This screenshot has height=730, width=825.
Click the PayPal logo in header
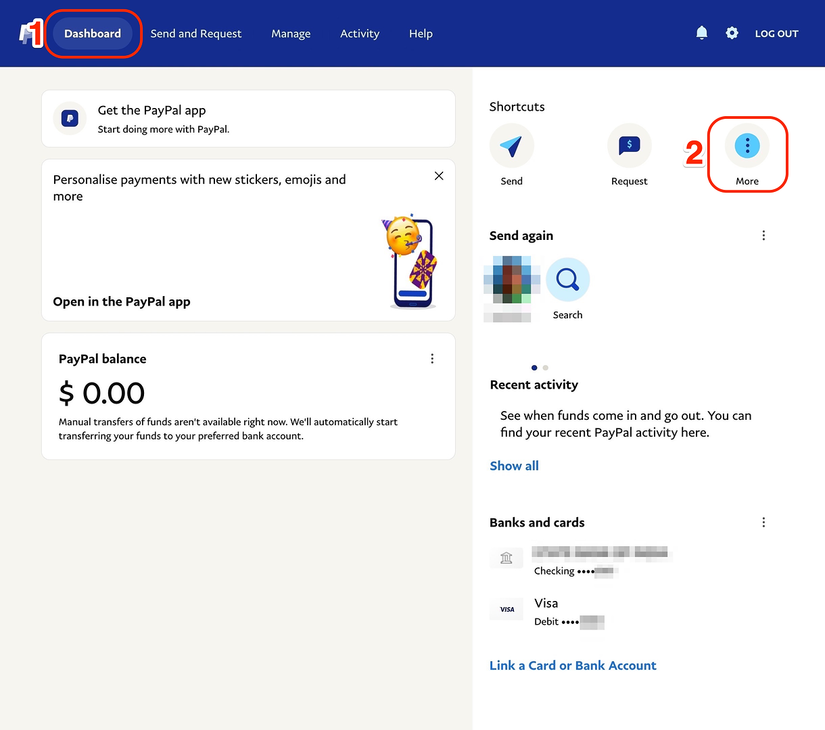tap(26, 33)
